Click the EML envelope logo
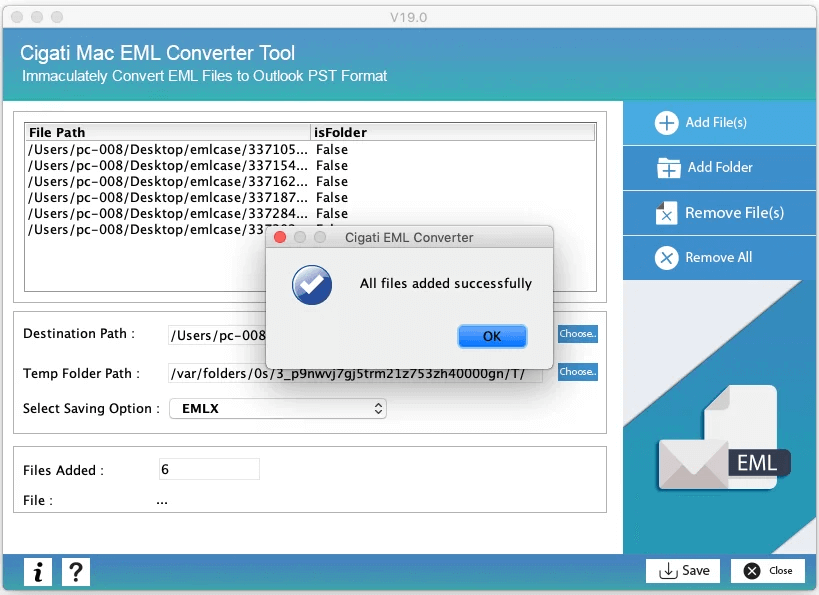The height and width of the screenshot is (595, 819). [723, 439]
